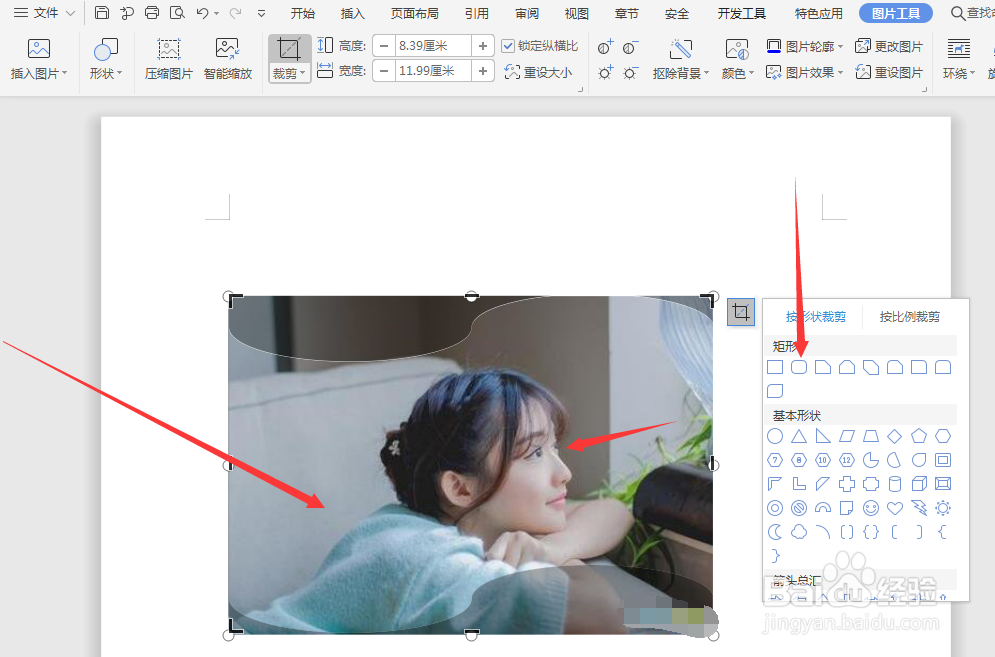Open Print Preview icon
This screenshot has width=995, height=657.
tap(177, 13)
